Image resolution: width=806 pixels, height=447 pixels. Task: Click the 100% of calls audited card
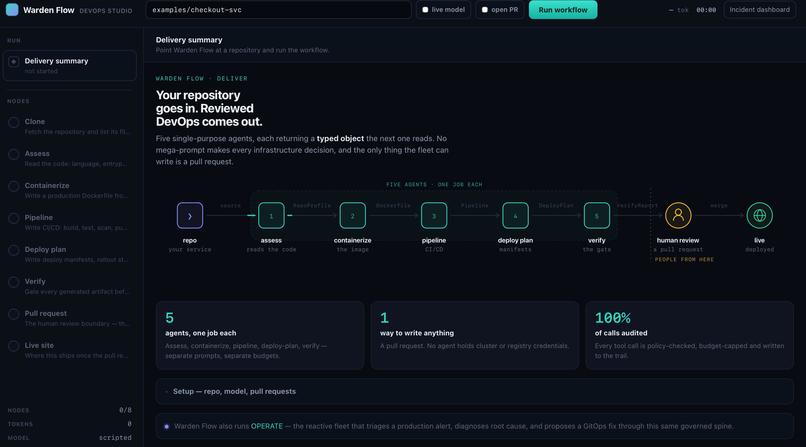[689, 336]
